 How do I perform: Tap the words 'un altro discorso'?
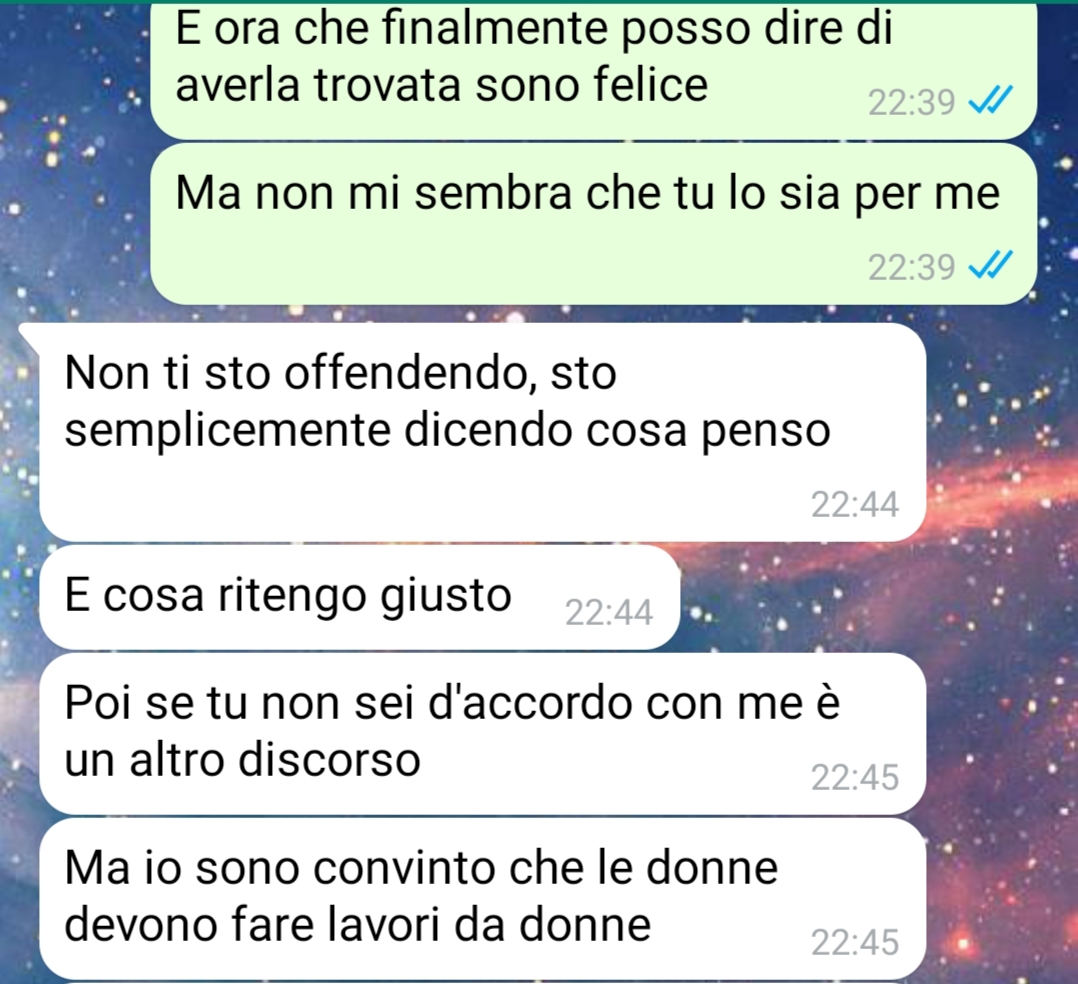tap(242, 760)
